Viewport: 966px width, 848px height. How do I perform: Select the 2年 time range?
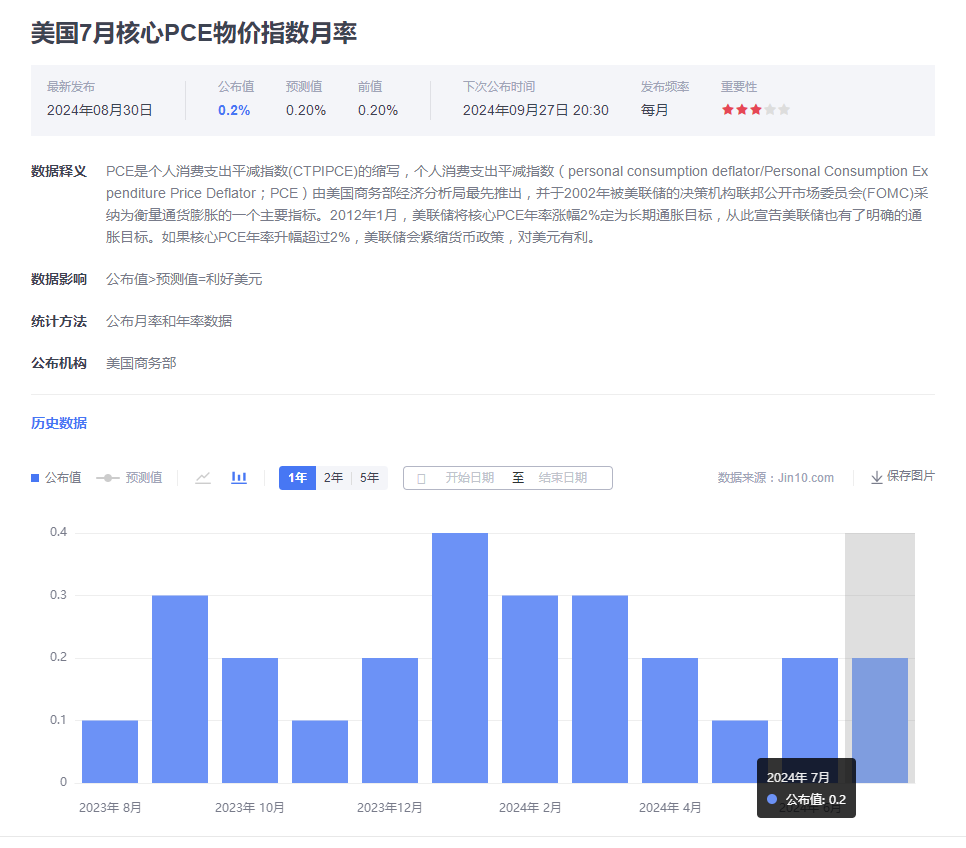tap(333, 478)
